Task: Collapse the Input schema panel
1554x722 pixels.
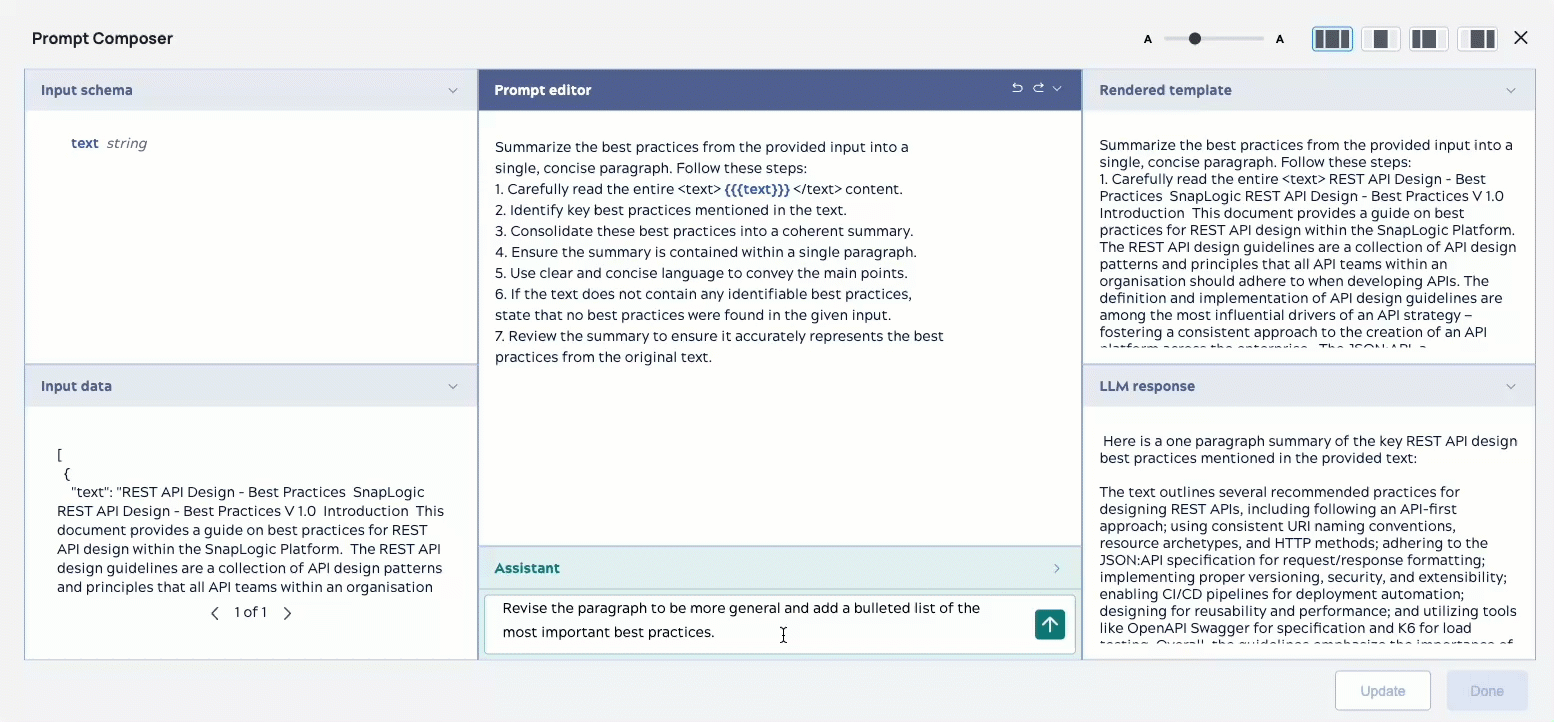Action: pos(453,89)
